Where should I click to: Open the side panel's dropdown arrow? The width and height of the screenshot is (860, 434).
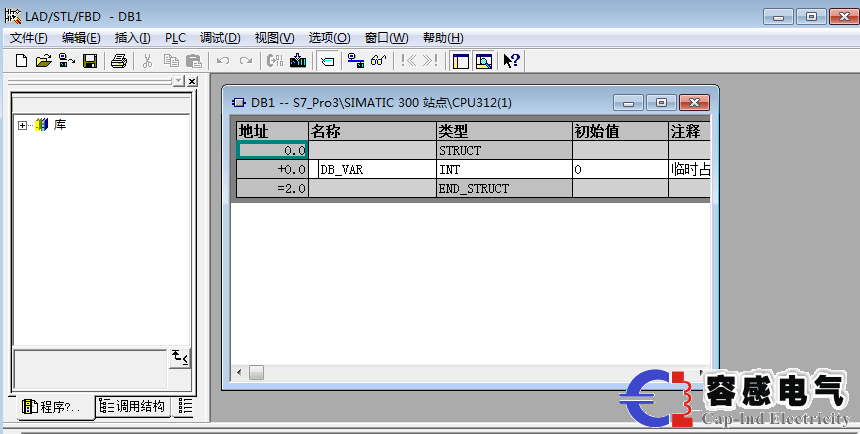coord(179,81)
